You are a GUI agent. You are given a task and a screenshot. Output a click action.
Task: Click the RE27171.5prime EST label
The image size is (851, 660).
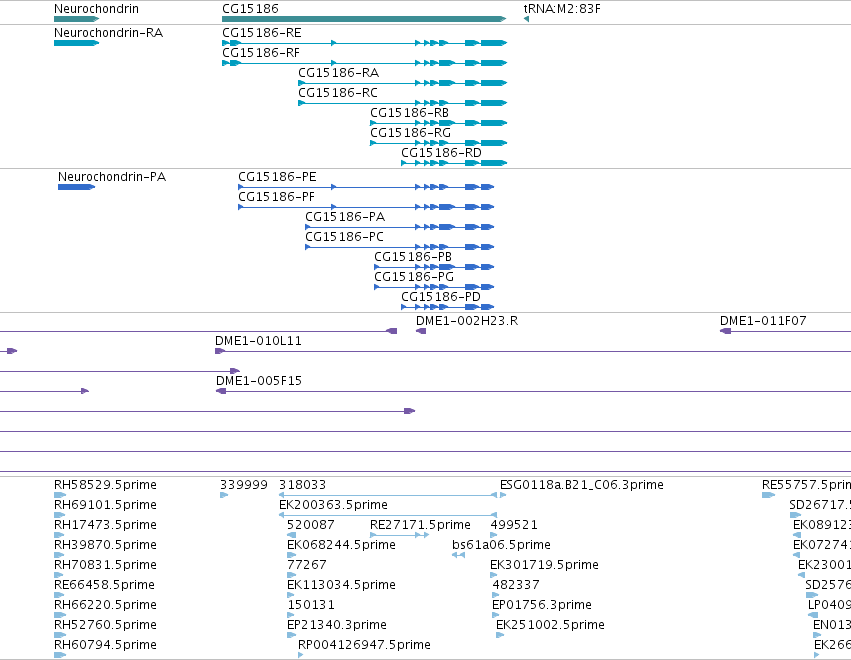pos(420,525)
